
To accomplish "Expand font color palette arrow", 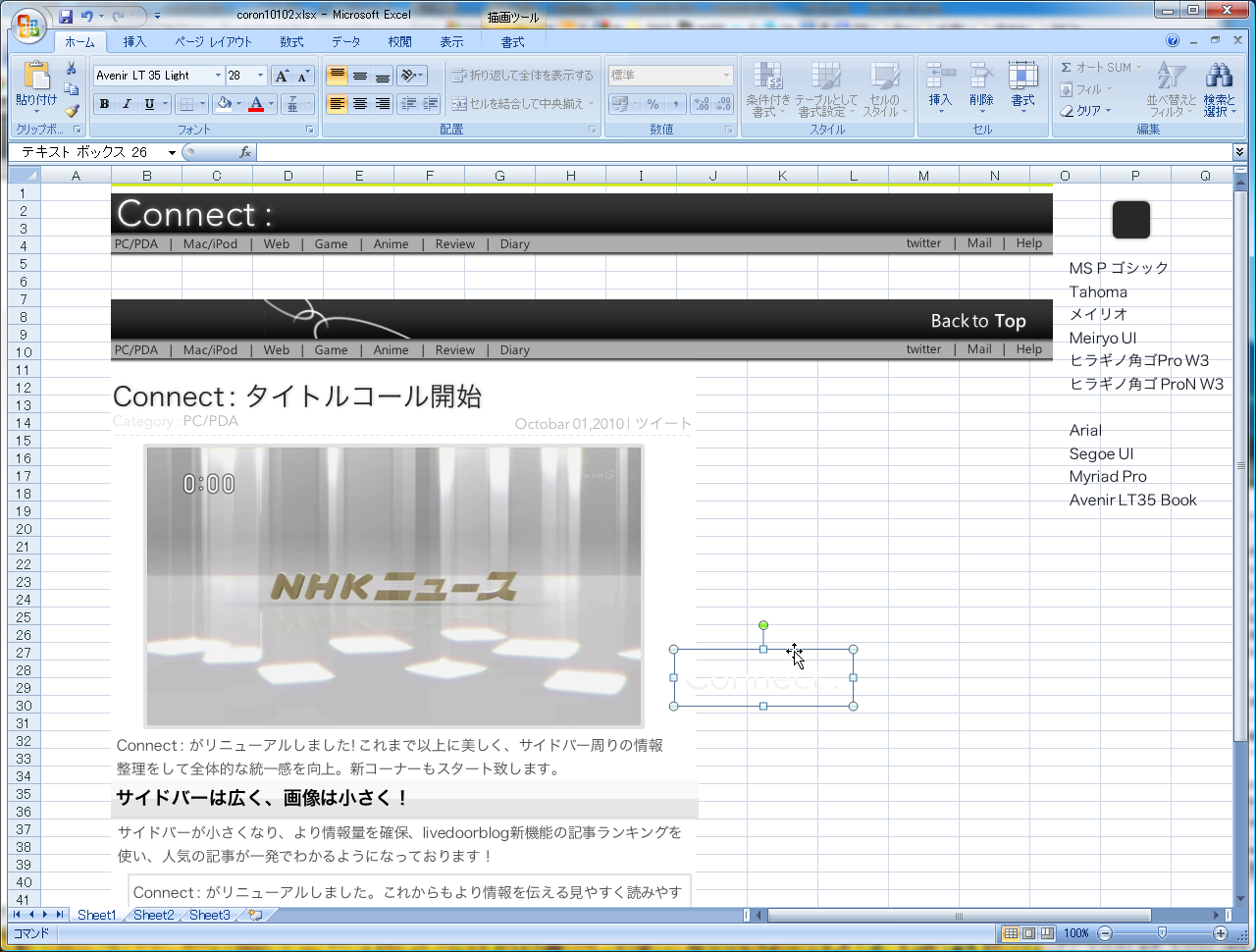I will pos(271,104).
